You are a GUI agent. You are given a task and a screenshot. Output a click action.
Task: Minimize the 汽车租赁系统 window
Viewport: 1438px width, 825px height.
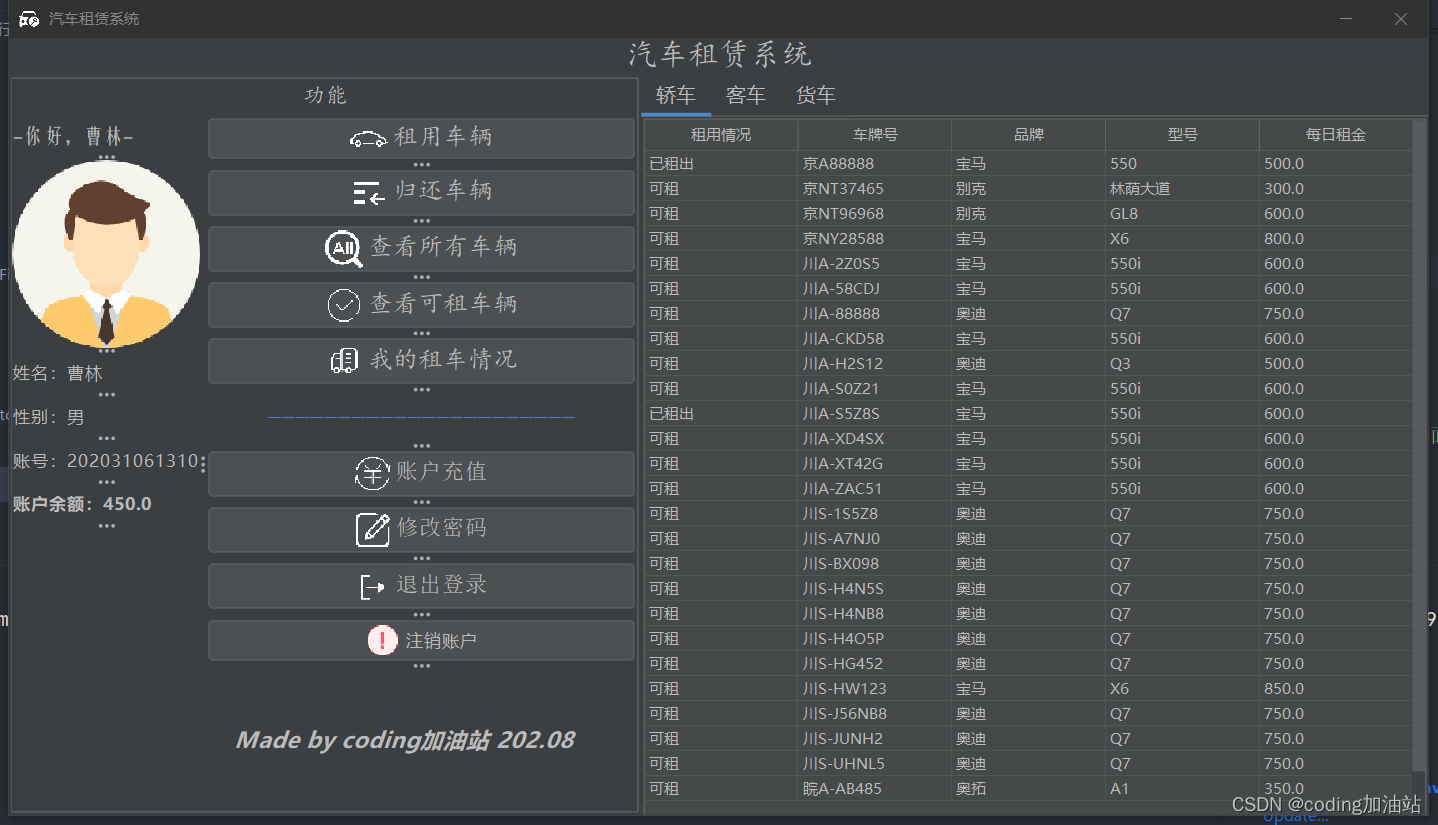pos(1348,19)
